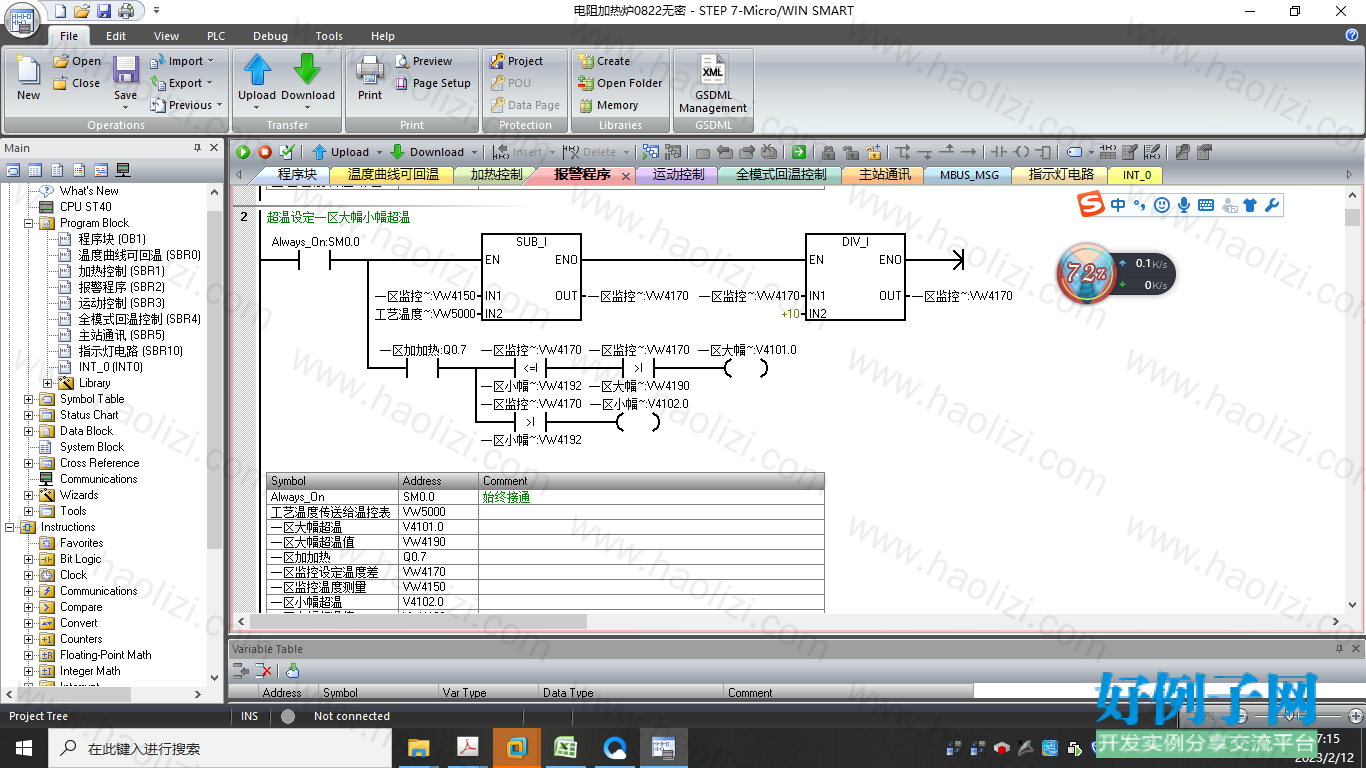Click the red Stop PLC icon

(x=265, y=152)
